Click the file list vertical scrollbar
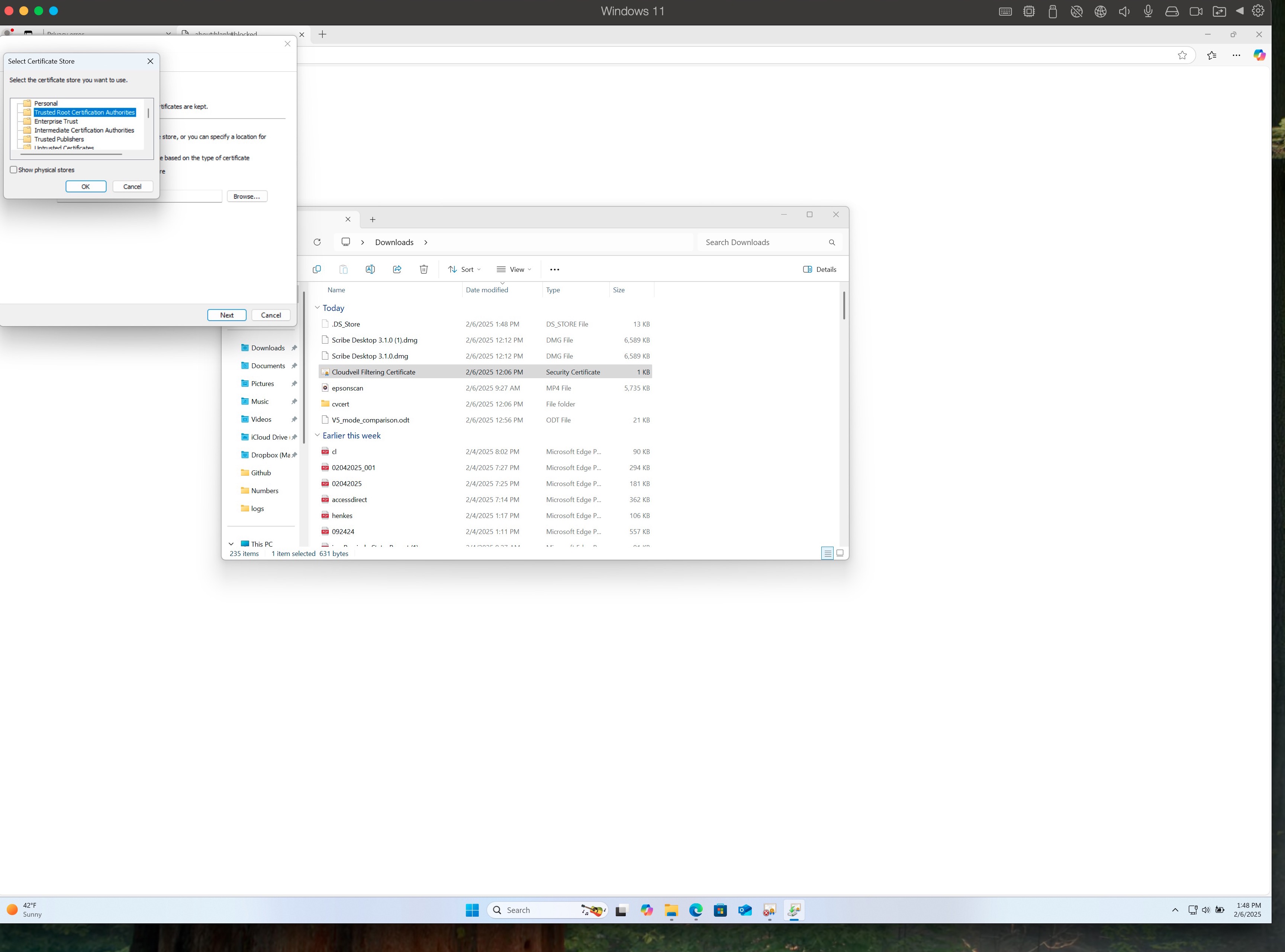Image resolution: width=1285 pixels, height=952 pixels. (844, 305)
